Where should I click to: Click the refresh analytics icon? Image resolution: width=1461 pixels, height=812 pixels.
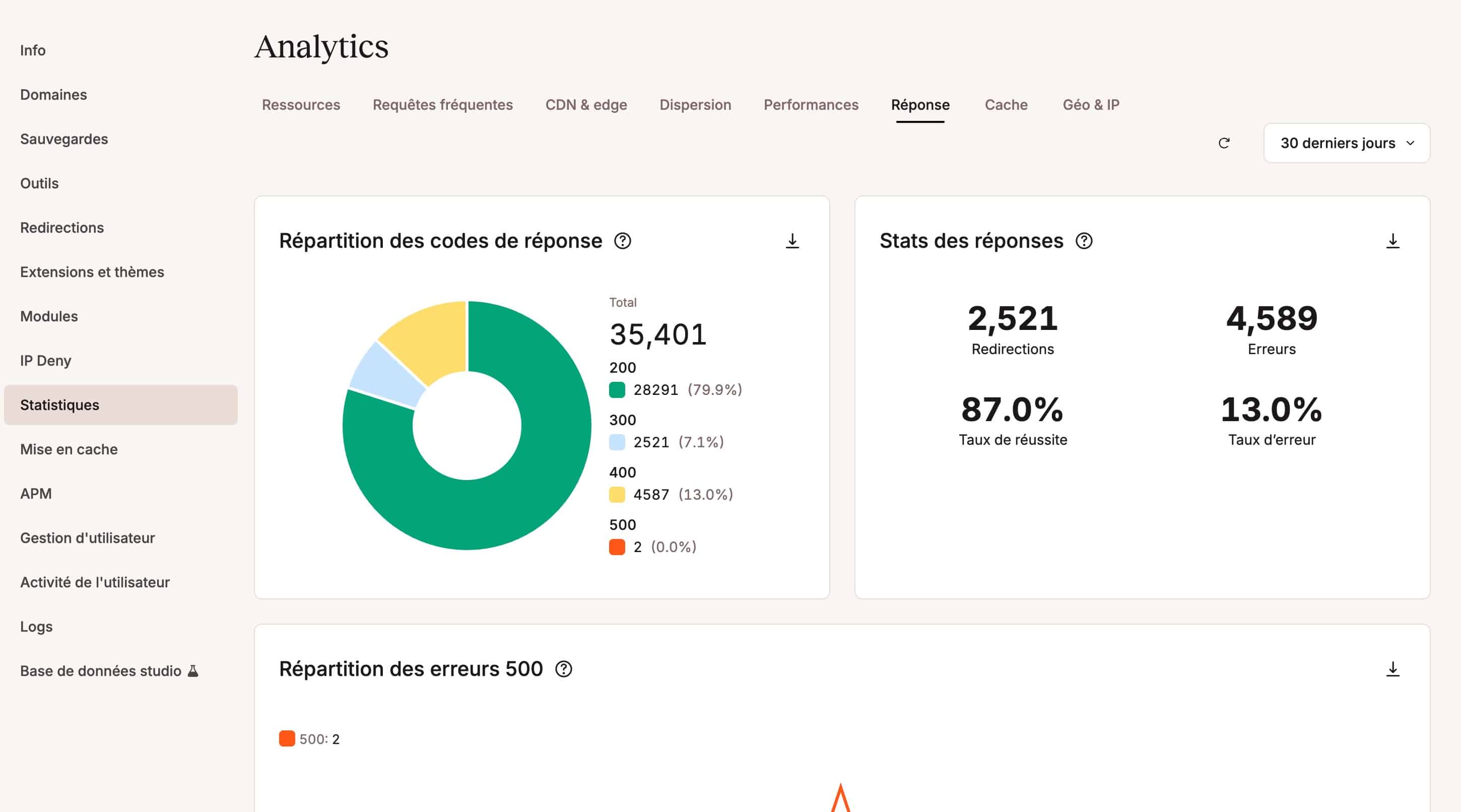click(x=1224, y=143)
